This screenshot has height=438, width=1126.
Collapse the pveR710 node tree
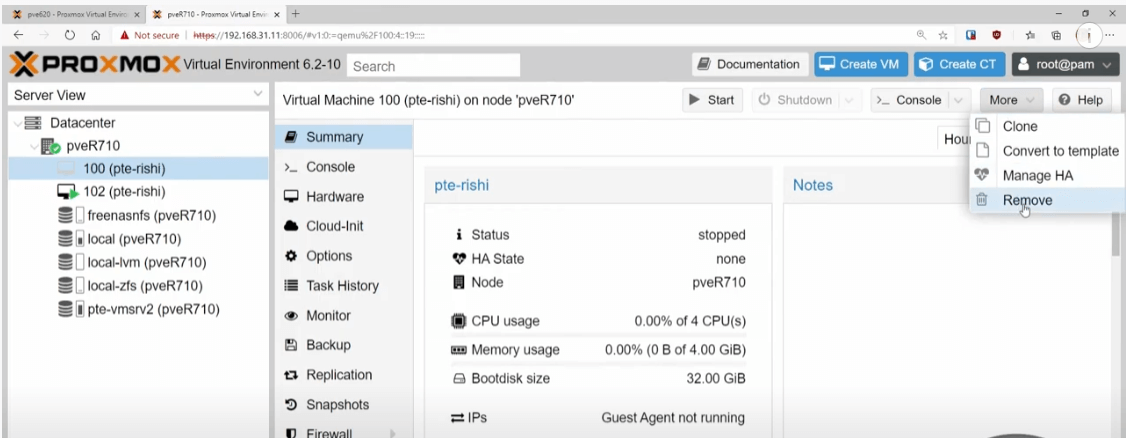tap(36, 146)
